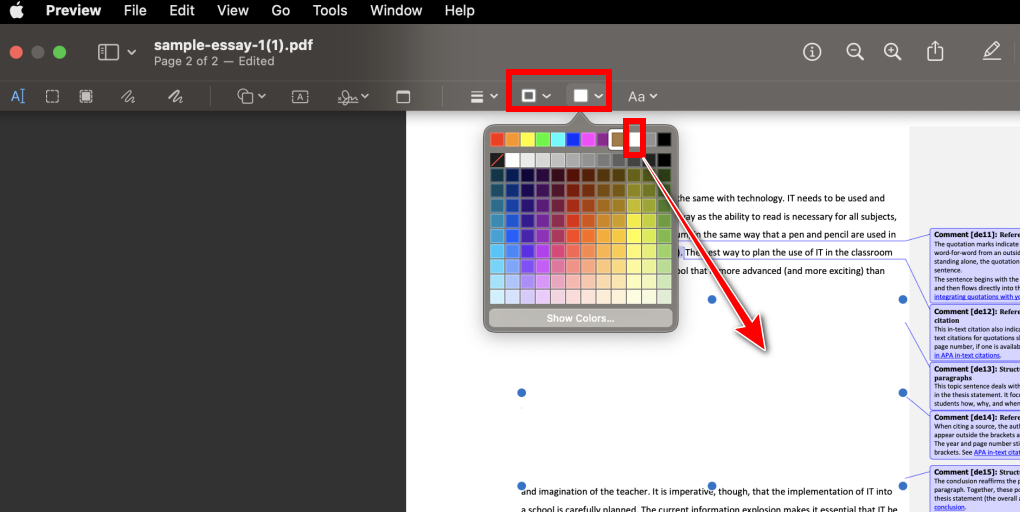The image size is (1020, 512).
Task: Zoom out of the document
Action: [855, 51]
